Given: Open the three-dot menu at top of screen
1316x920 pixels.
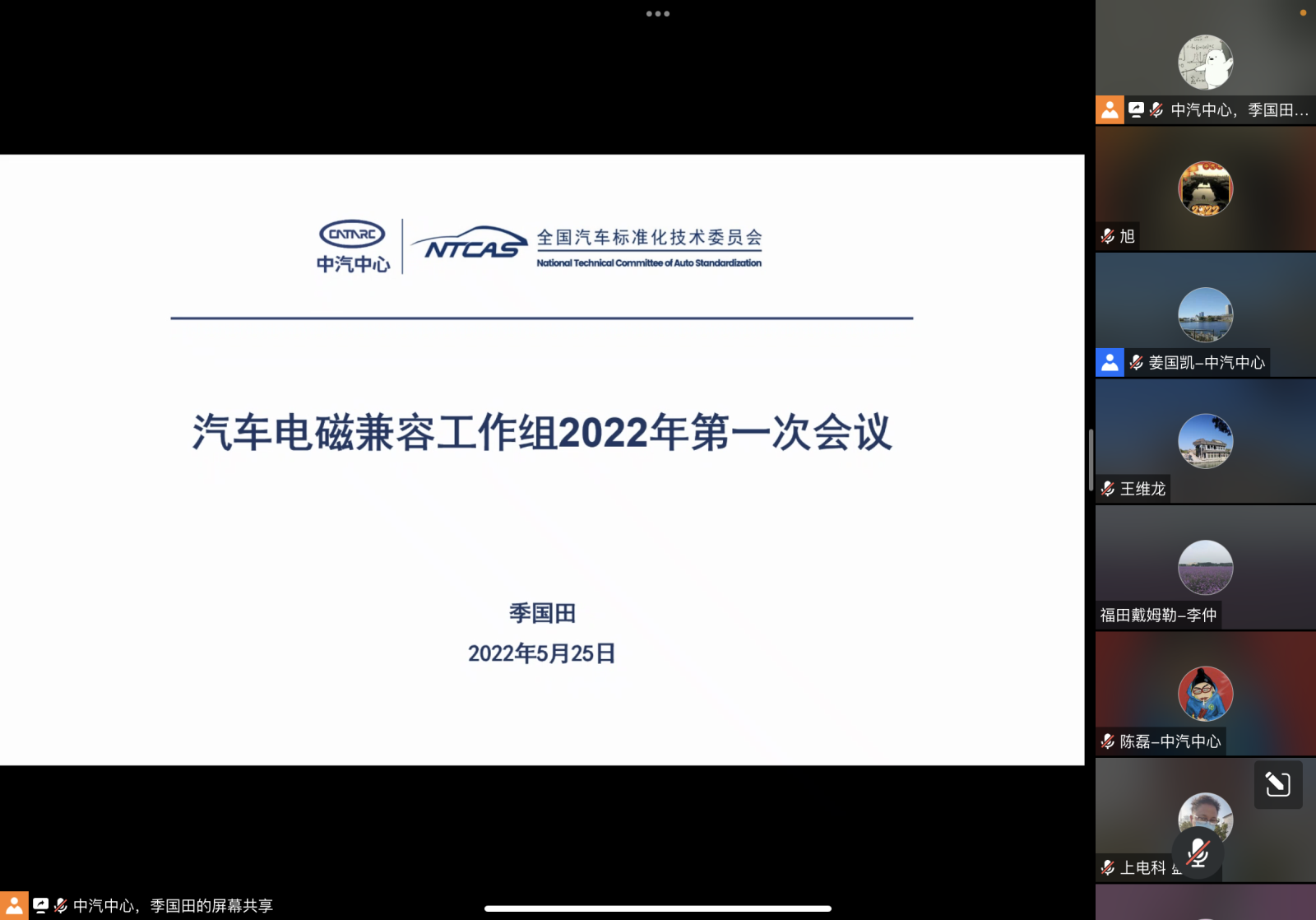Looking at the screenshot, I should [x=658, y=13].
